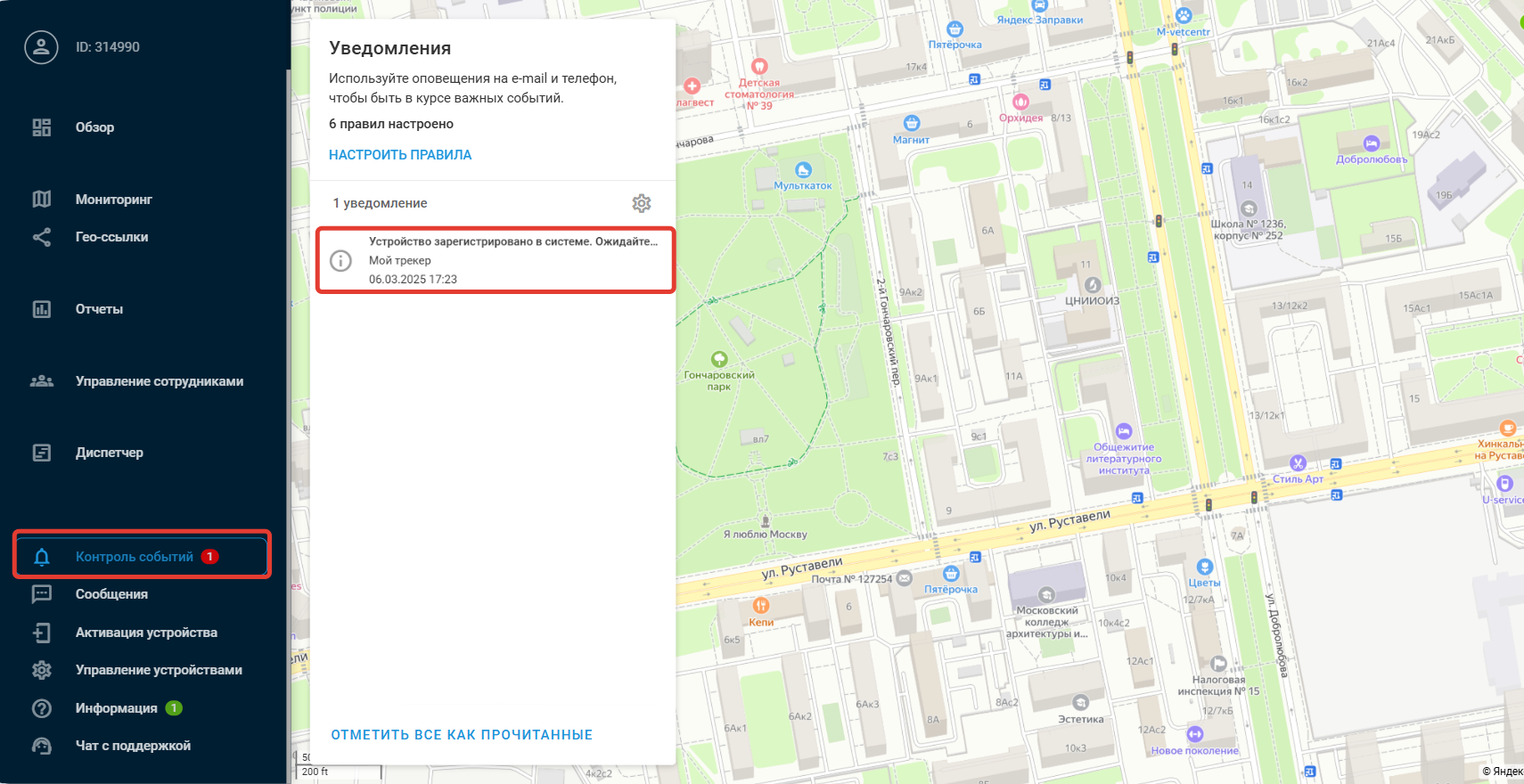Go to Monitoring in the sidebar
This screenshot has height=784, width=1524.
(x=113, y=200)
